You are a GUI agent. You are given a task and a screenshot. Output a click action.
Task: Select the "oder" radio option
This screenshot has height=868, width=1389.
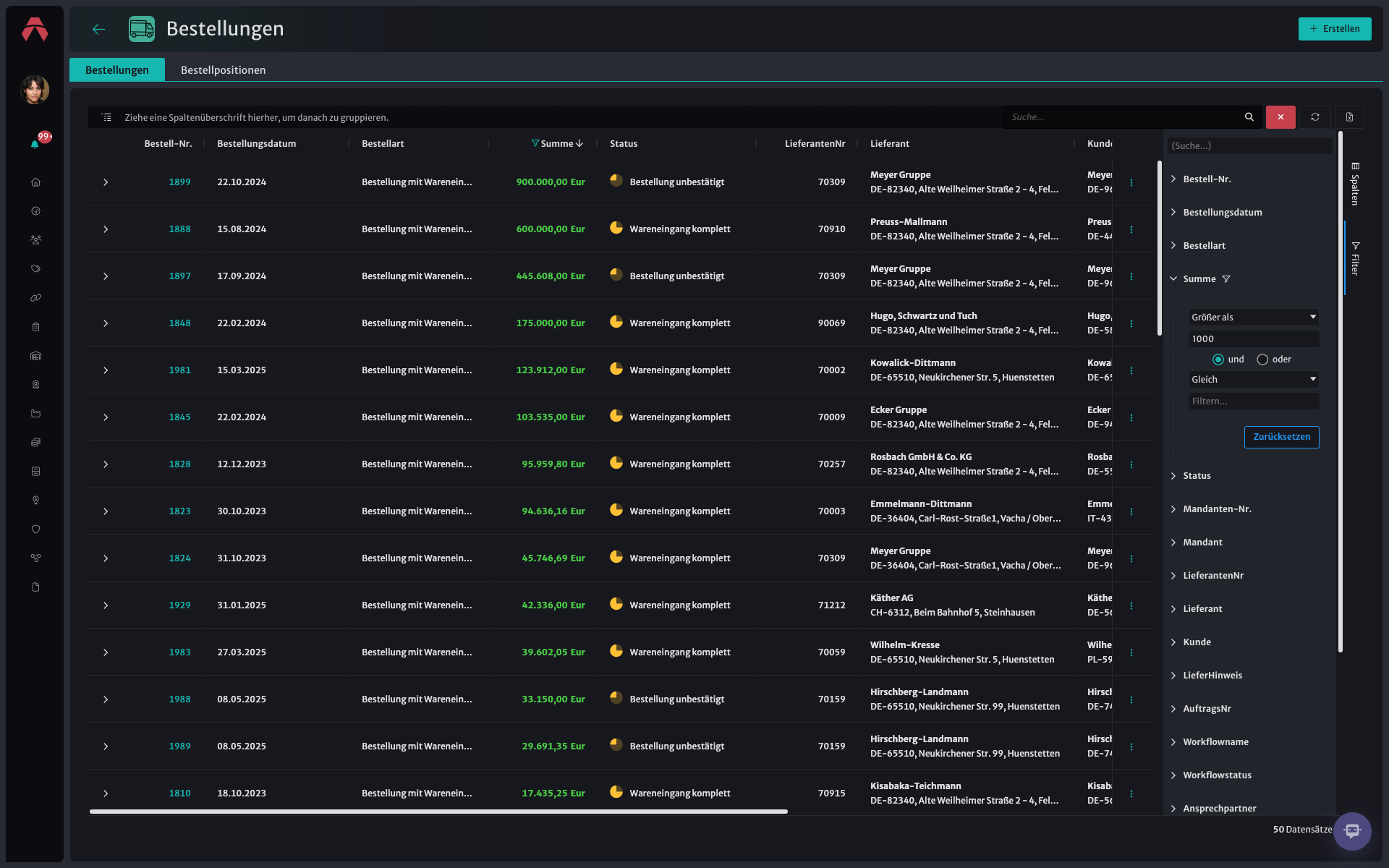1262,359
